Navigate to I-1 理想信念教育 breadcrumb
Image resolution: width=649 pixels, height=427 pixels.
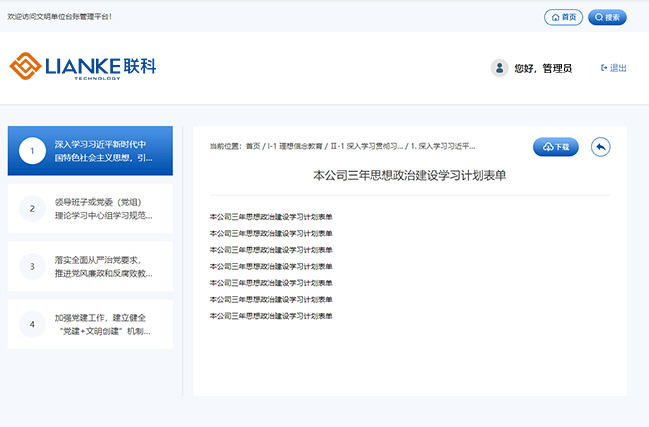pyautogui.click(x=294, y=146)
